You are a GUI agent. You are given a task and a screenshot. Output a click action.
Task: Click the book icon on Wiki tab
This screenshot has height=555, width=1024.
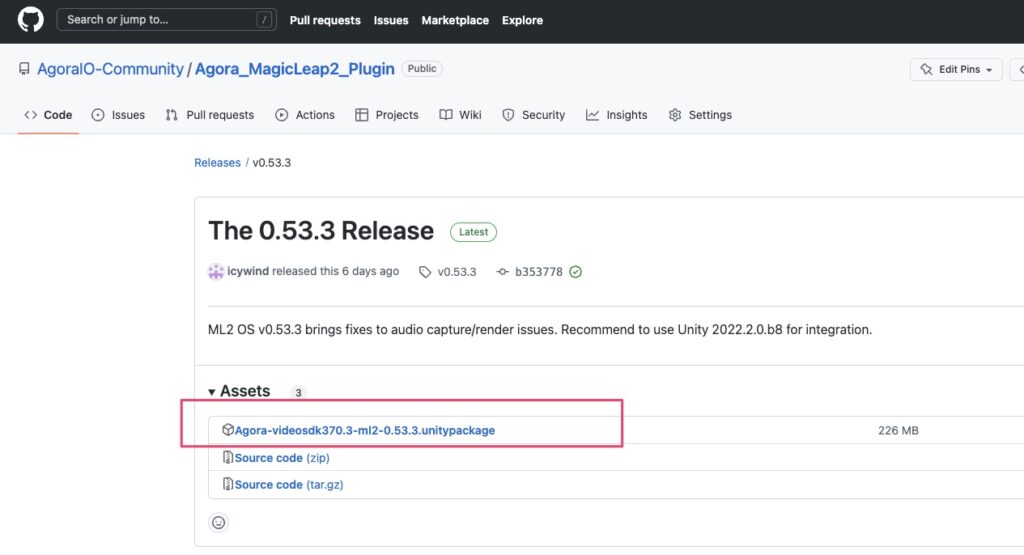446,115
